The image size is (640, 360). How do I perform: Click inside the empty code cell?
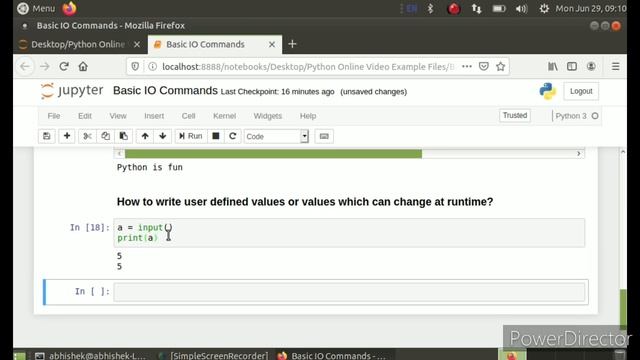coord(349,292)
